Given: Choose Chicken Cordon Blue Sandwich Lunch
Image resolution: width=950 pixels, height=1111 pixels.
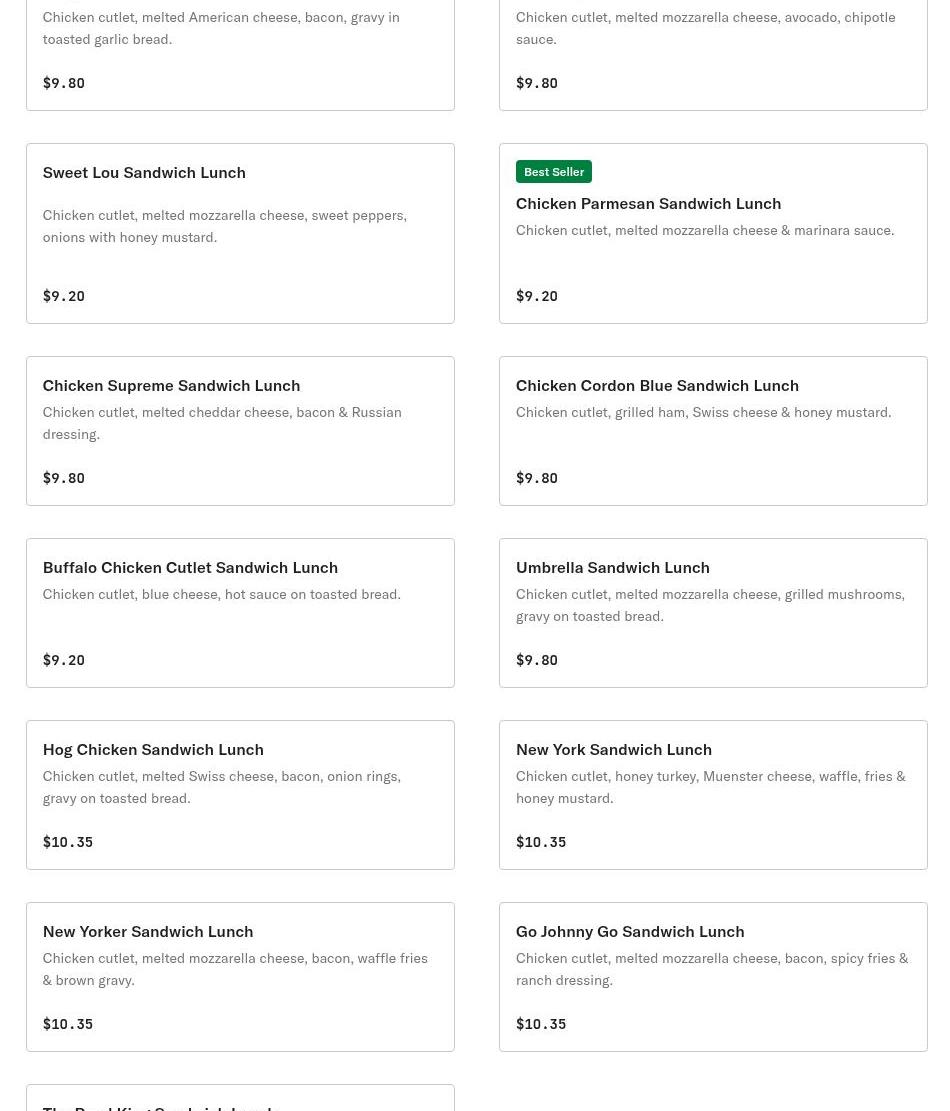Looking at the screenshot, I should coord(713,431).
